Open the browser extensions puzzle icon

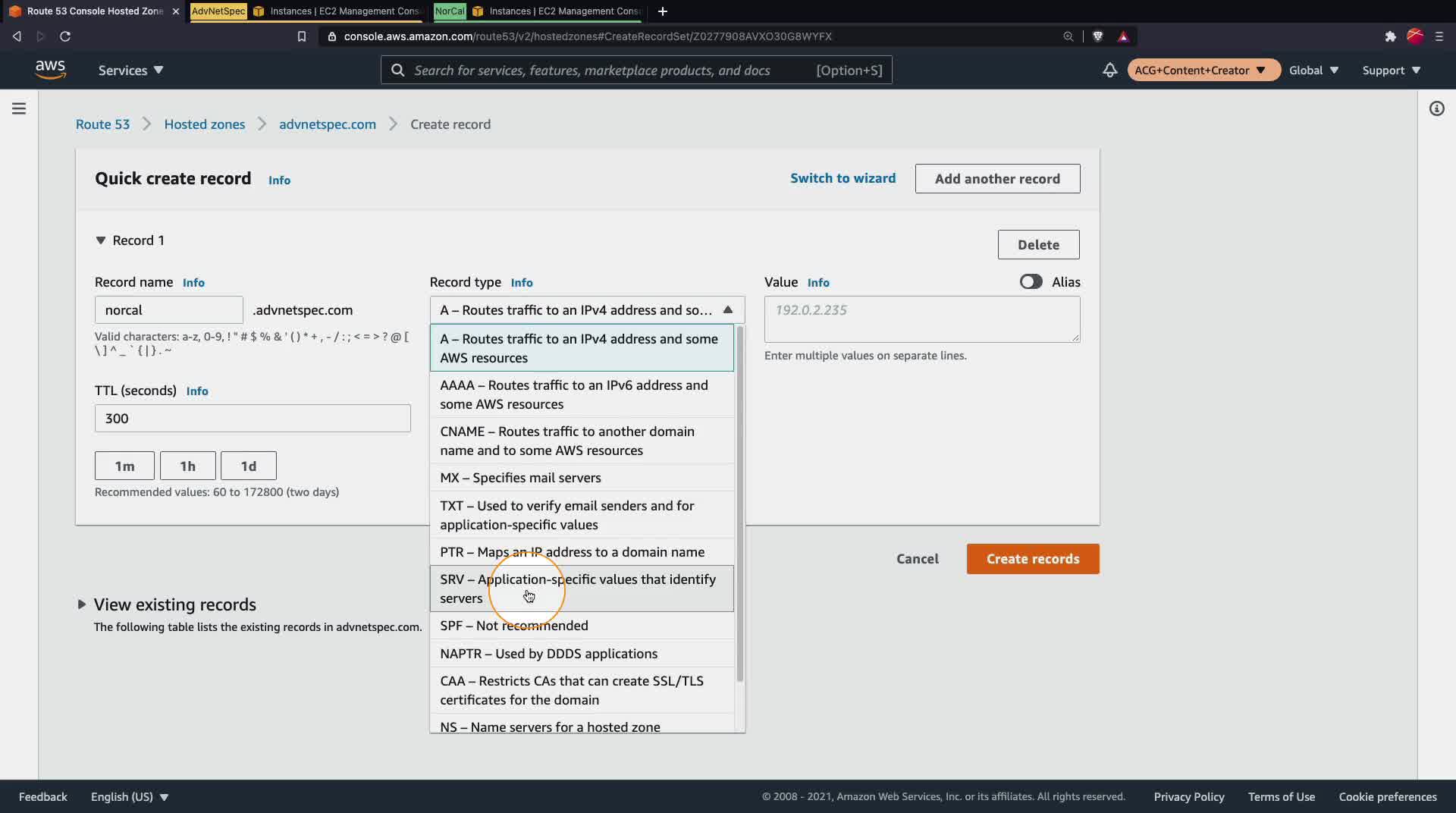pos(1390,36)
